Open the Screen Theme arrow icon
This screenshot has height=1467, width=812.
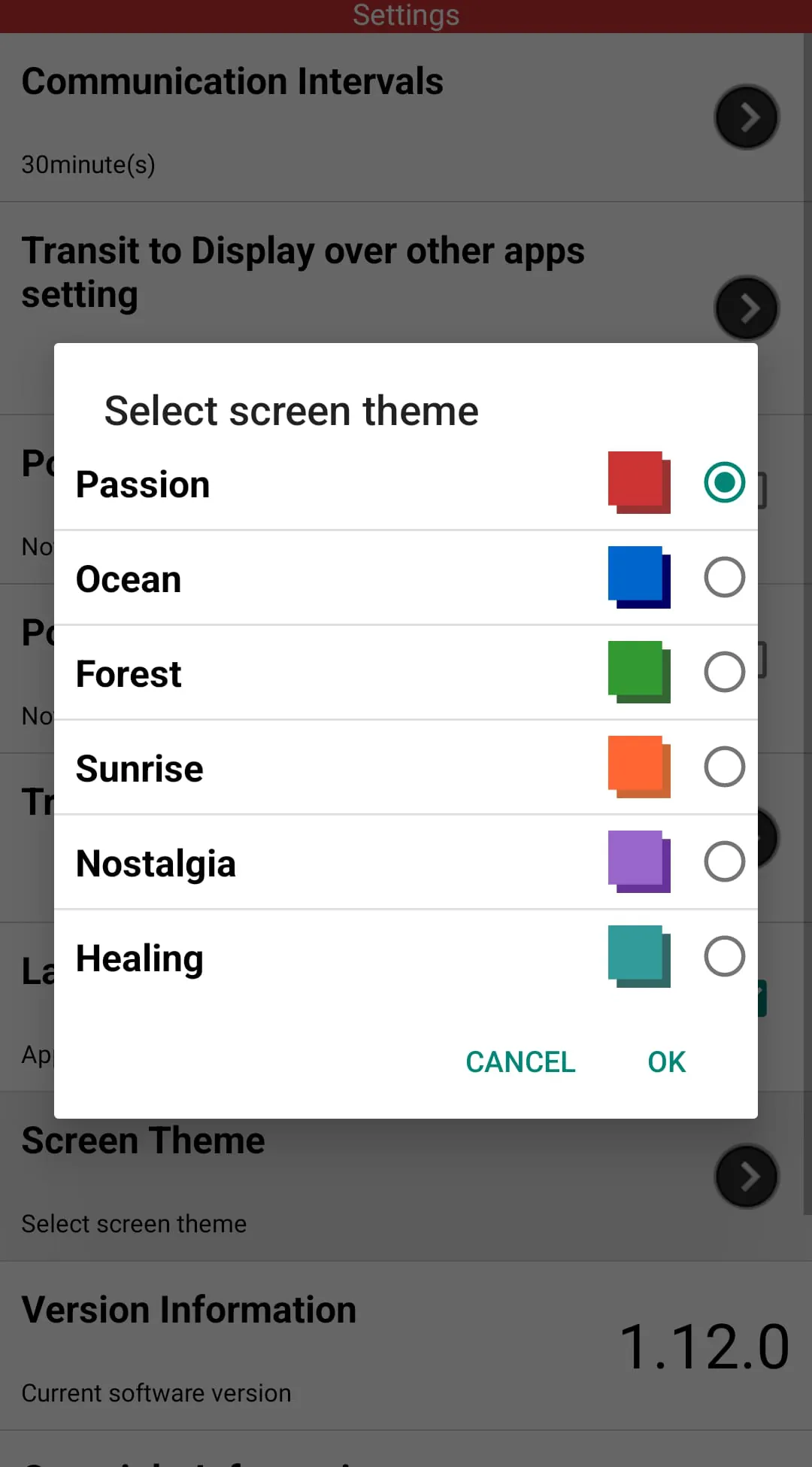pos(746,1177)
